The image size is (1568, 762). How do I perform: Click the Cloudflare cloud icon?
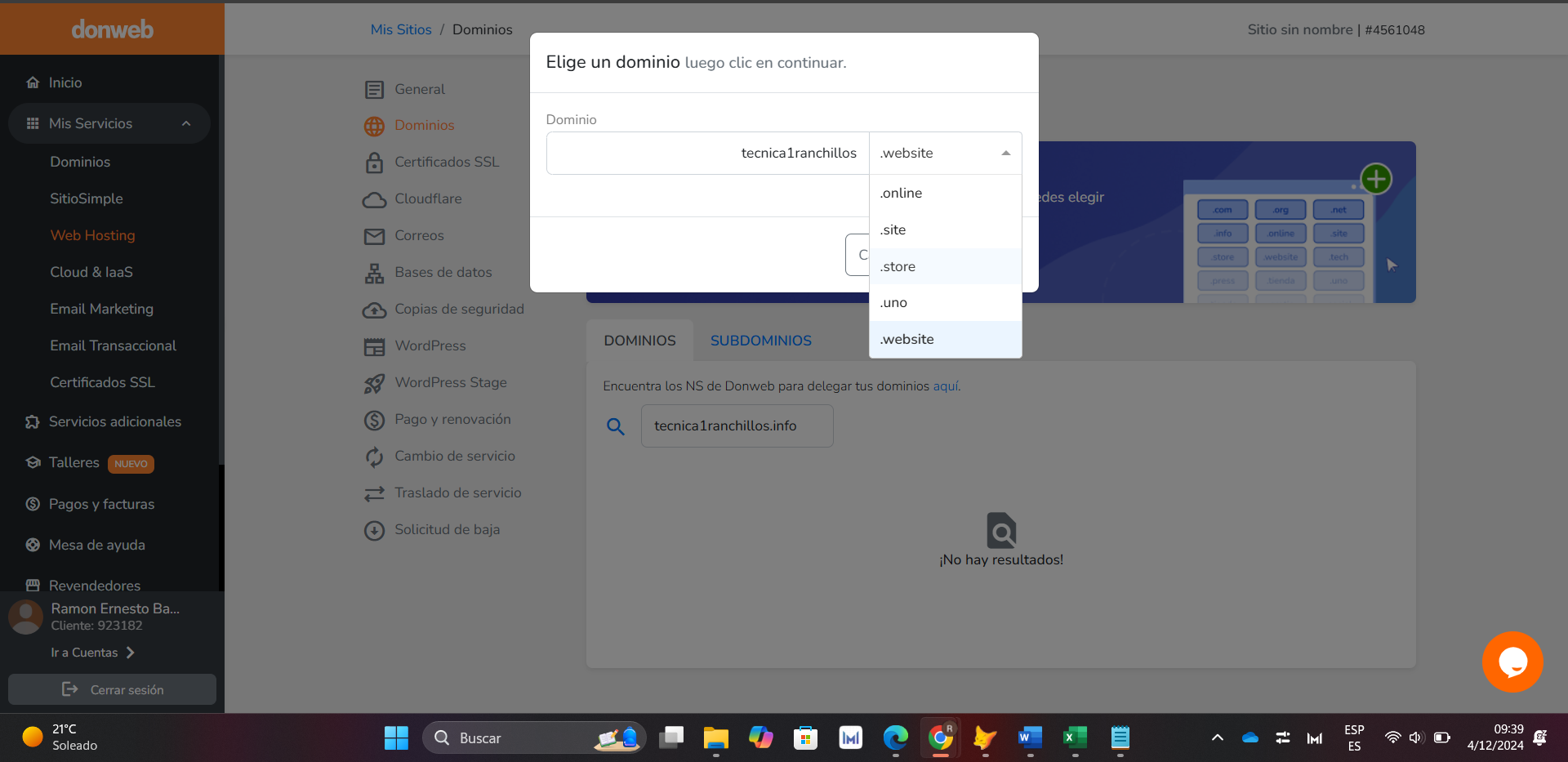[374, 199]
